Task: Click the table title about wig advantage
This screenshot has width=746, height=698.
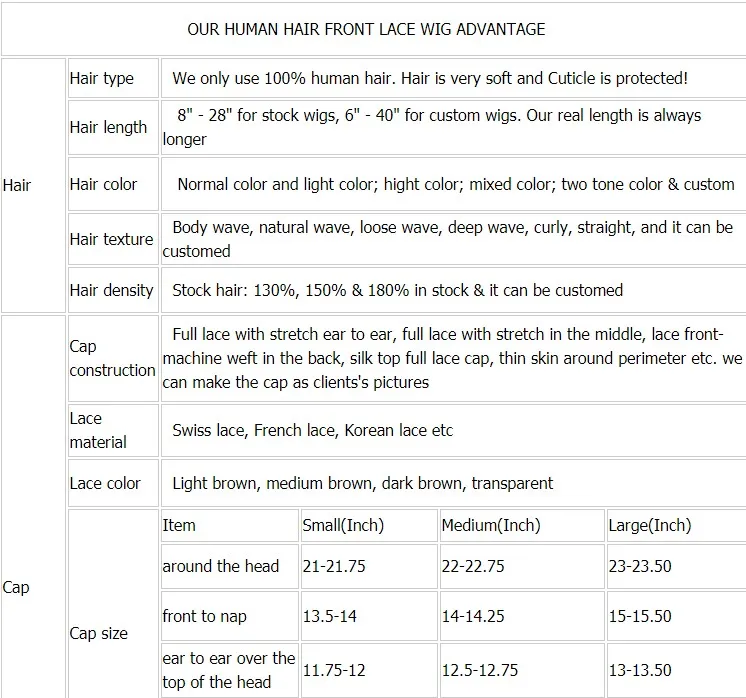Action: [366, 29]
